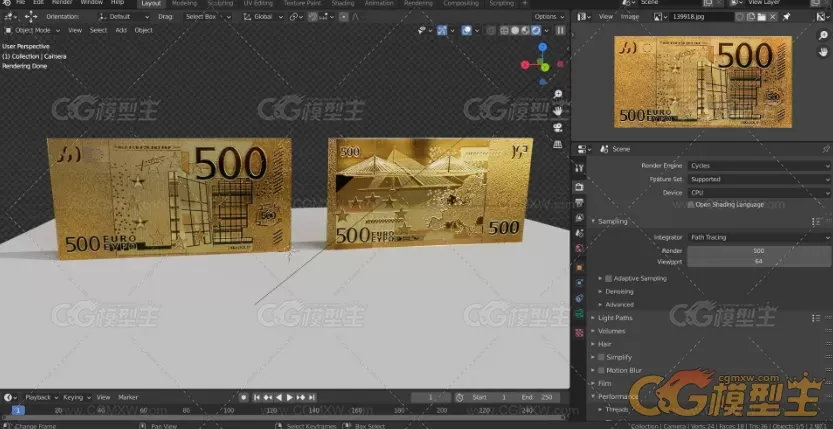833x429 pixels.
Task: Open the Window menu in the top bar
Action: [x=91, y=3]
